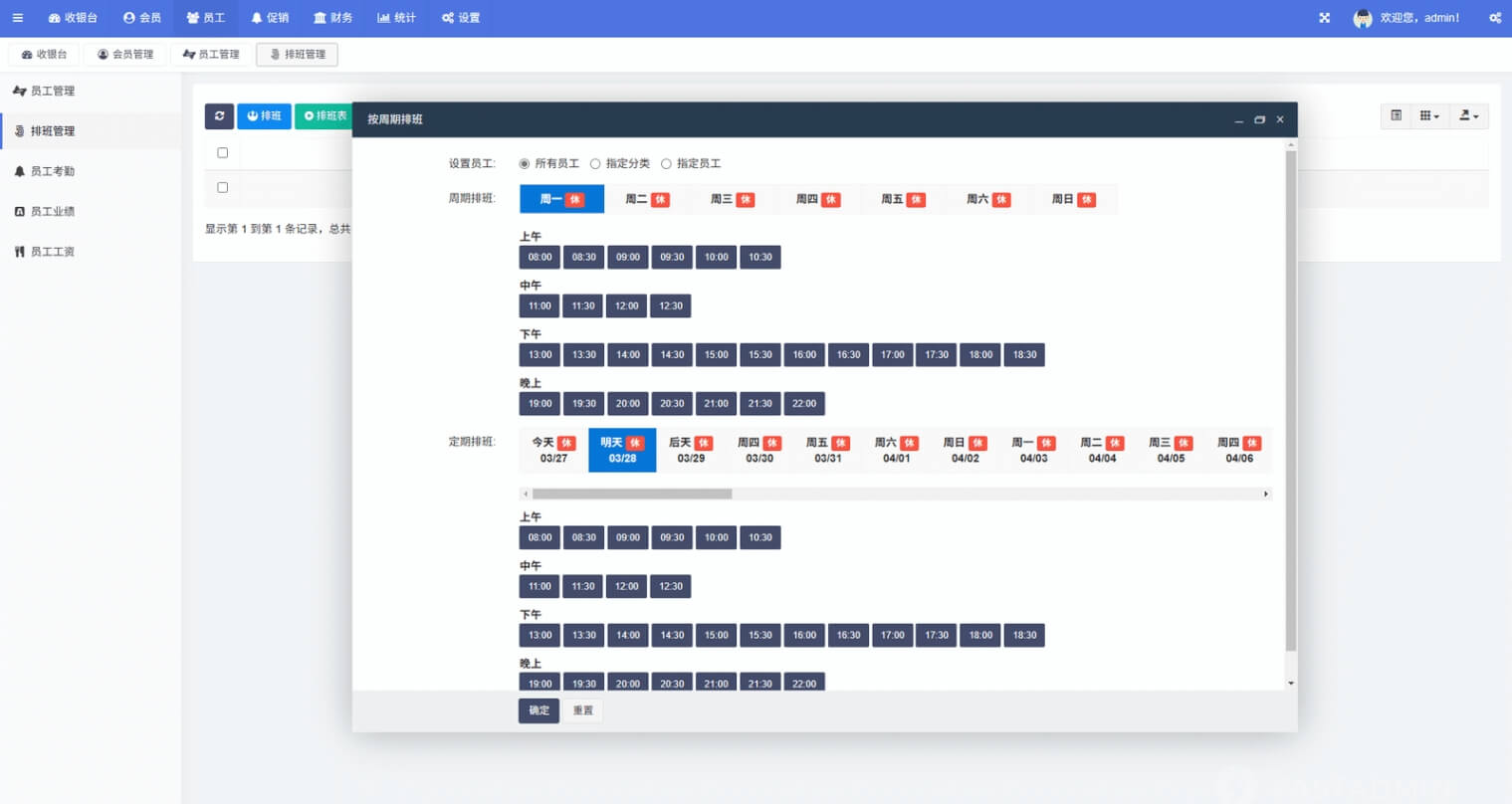Open 员工考勤 from the sidebar
Image resolution: width=1512 pixels, height=804 pixels.
[52, 171]
